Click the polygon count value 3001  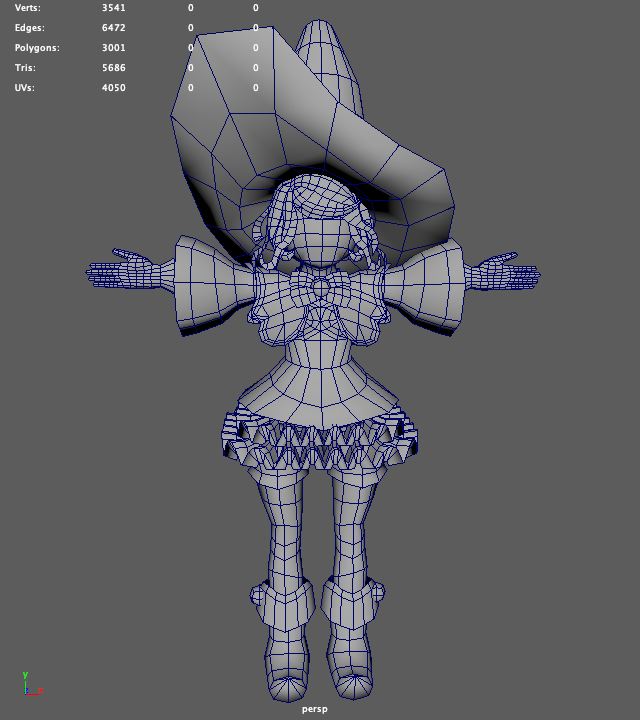(x=113, y=48)
